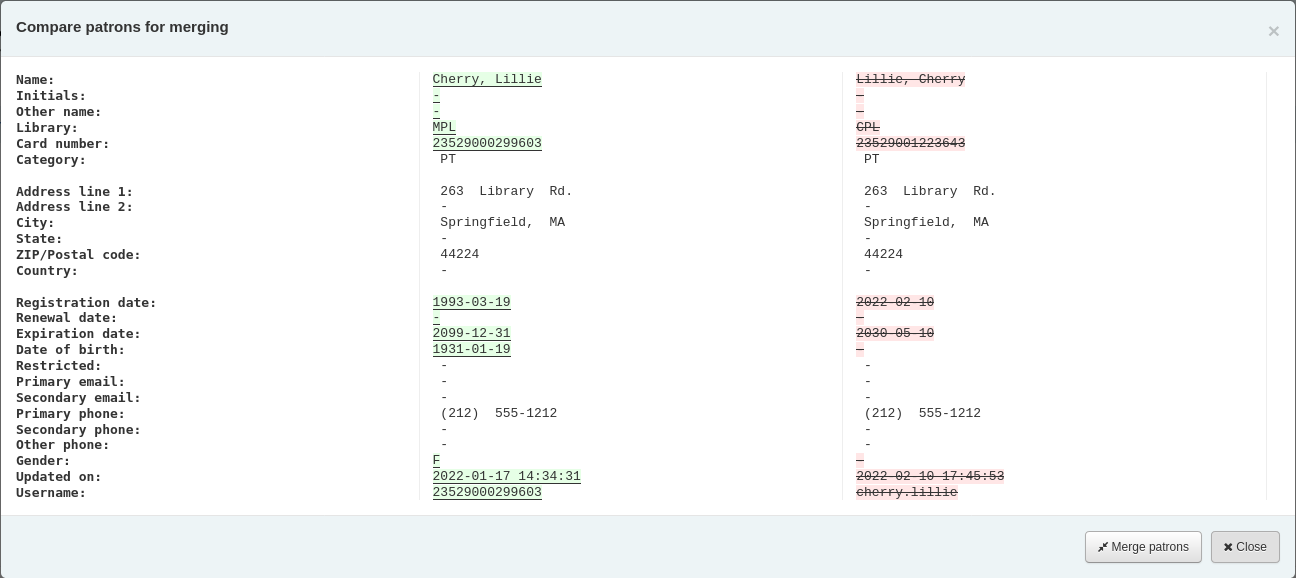This screenshot has height=578, width=1296.
Task: Choose card number 23529001223643
Action: click(x=910, y=143)
